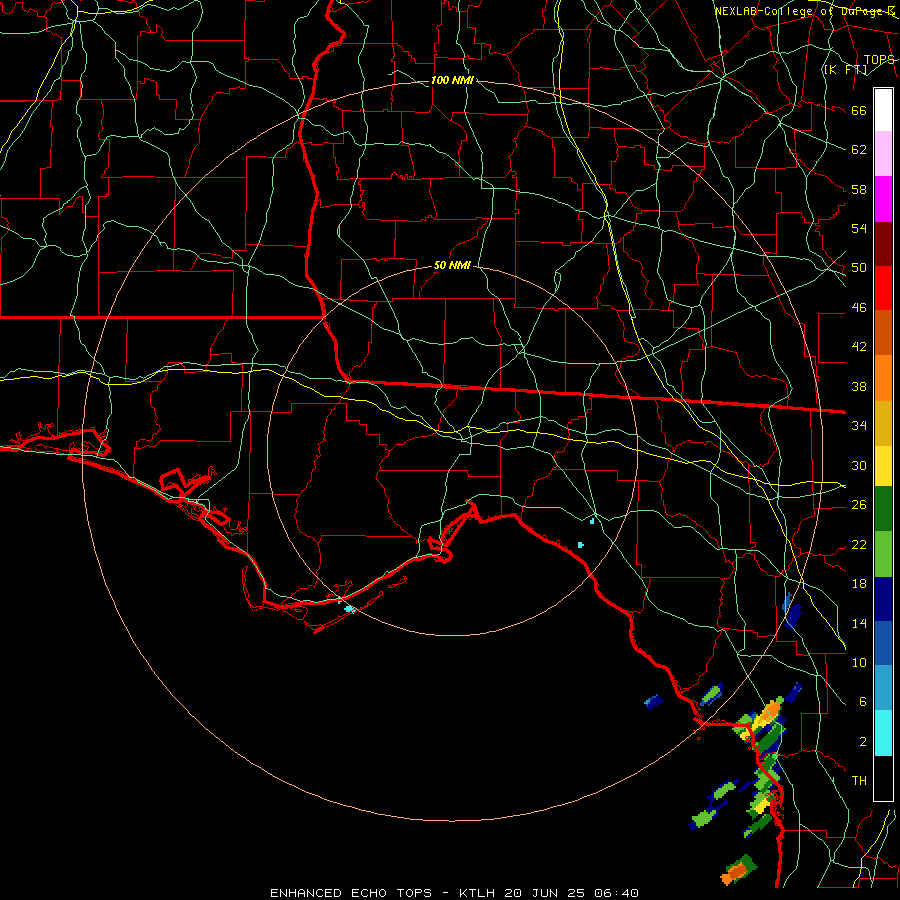Click the (K FT) units label
This screenshot has width=900, height=900.
(x=845, y=69)
